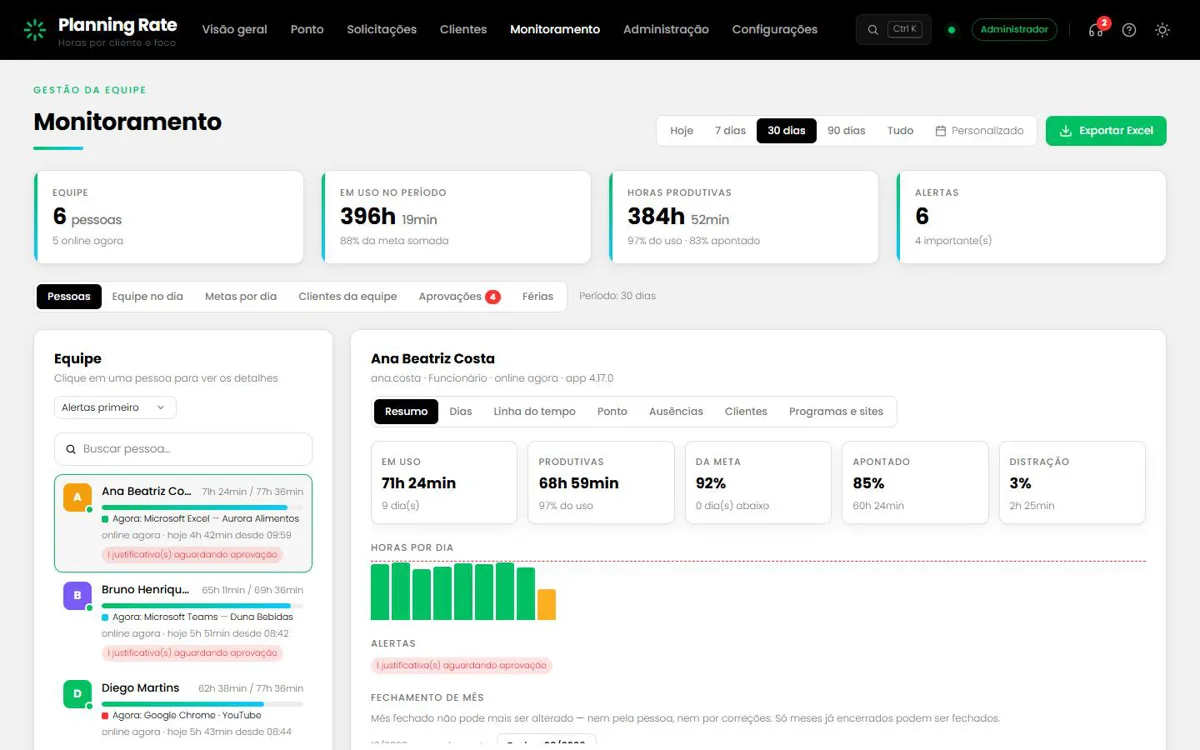Open the Aprovações tab
The width and height of the screenshot is (1200, 750).
[x=459, y=296]
